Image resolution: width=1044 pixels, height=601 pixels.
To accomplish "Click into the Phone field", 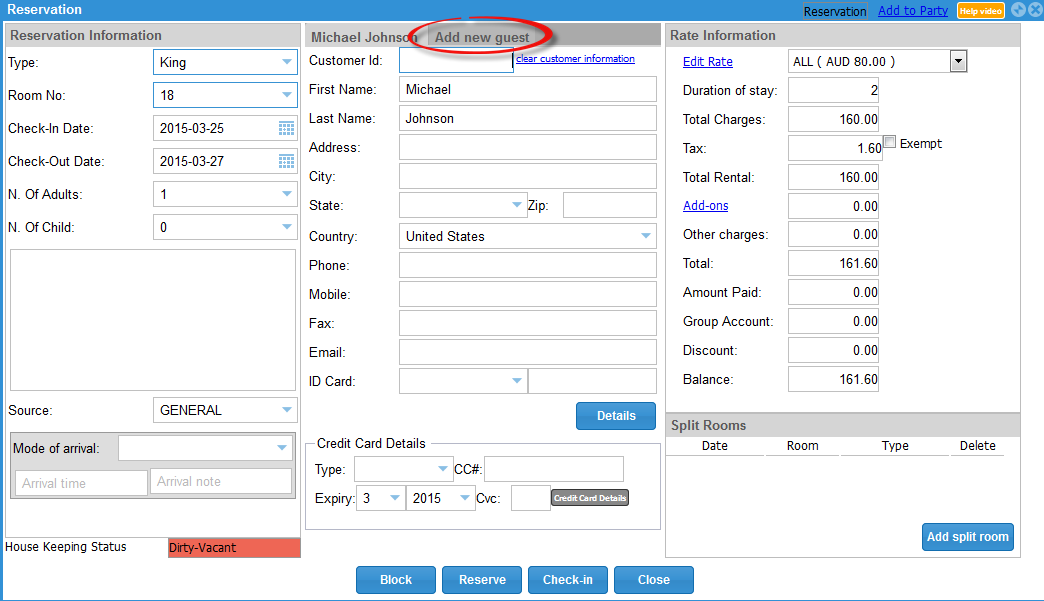I will tap(527, 265).
